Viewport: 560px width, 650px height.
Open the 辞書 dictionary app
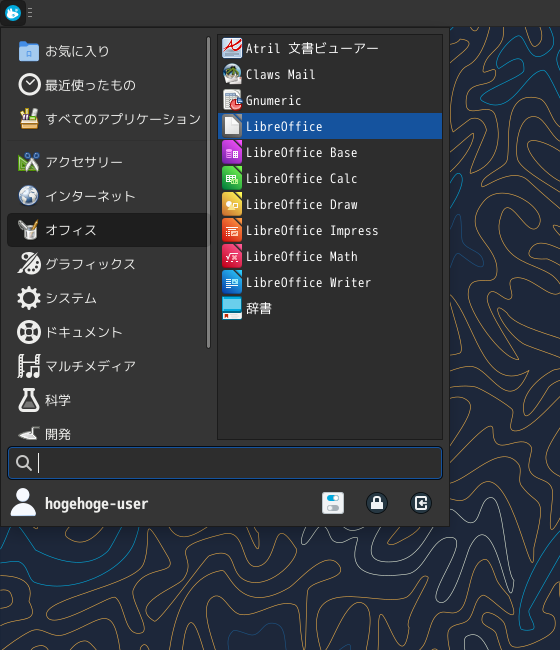[330, 308]
